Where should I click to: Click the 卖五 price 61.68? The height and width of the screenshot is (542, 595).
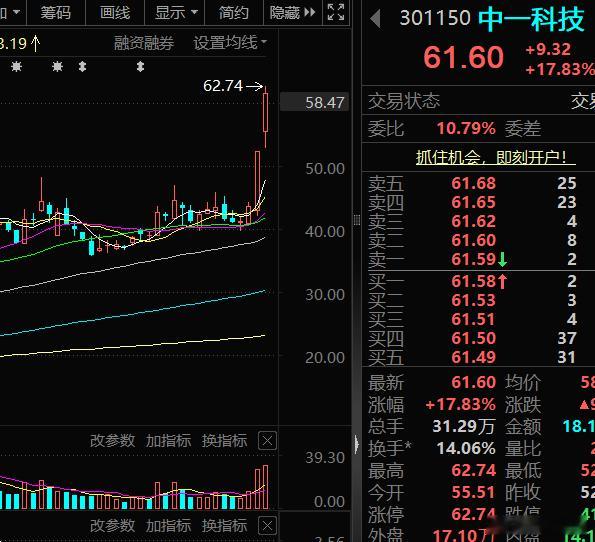coord(473,183)
